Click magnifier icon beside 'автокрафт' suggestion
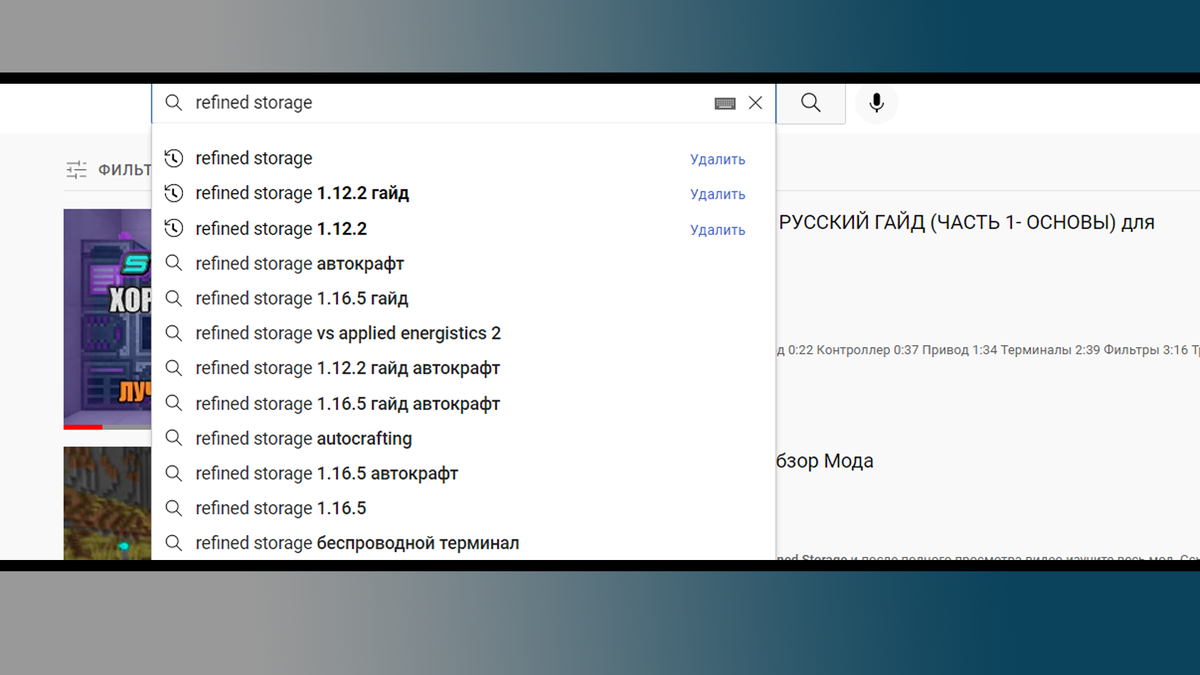 tap(174, 263)
